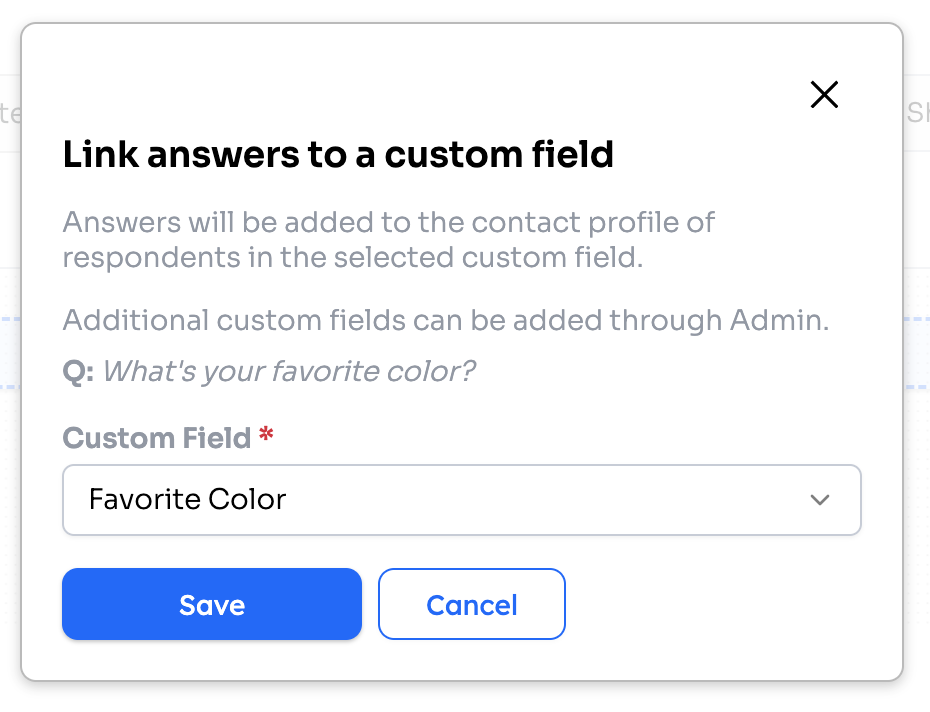The height and width of the screenshot is (712, 930).
Task: Click the chevron arrow in Favorite Color field
Action: pyautogui.click(x=820, y=500)
